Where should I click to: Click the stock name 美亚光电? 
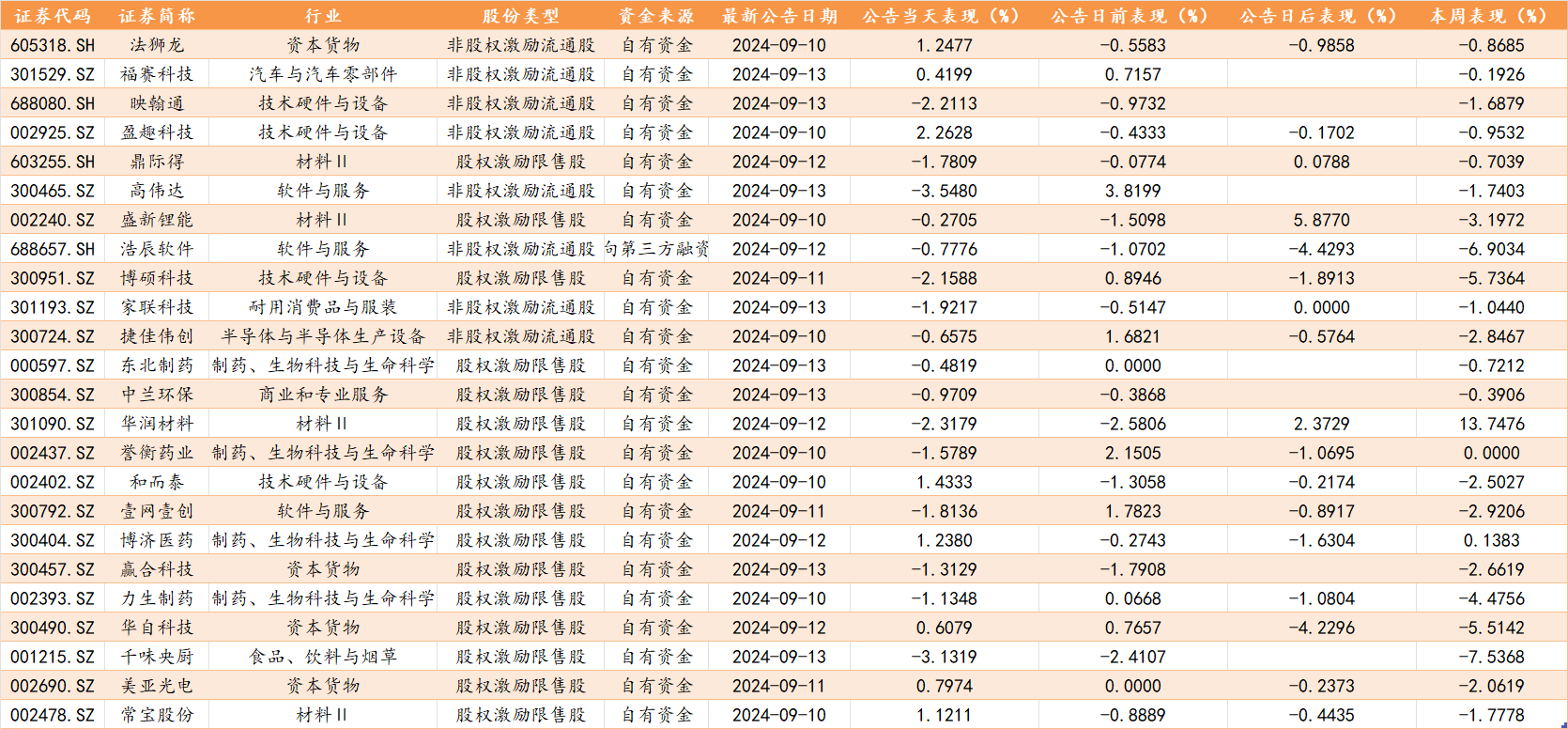(157, 686)
